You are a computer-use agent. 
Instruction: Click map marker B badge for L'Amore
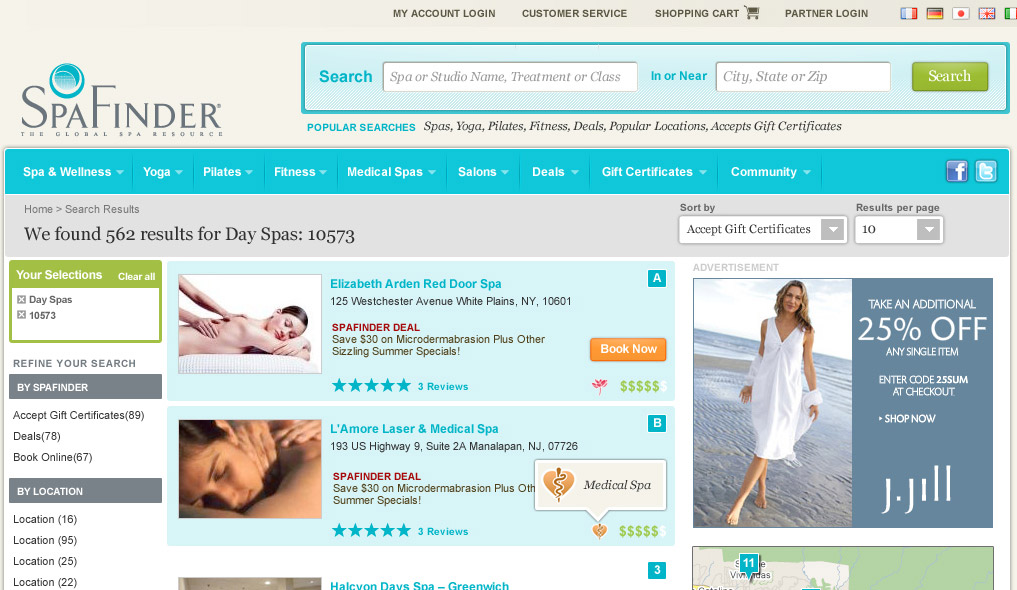tap(657, 423)
